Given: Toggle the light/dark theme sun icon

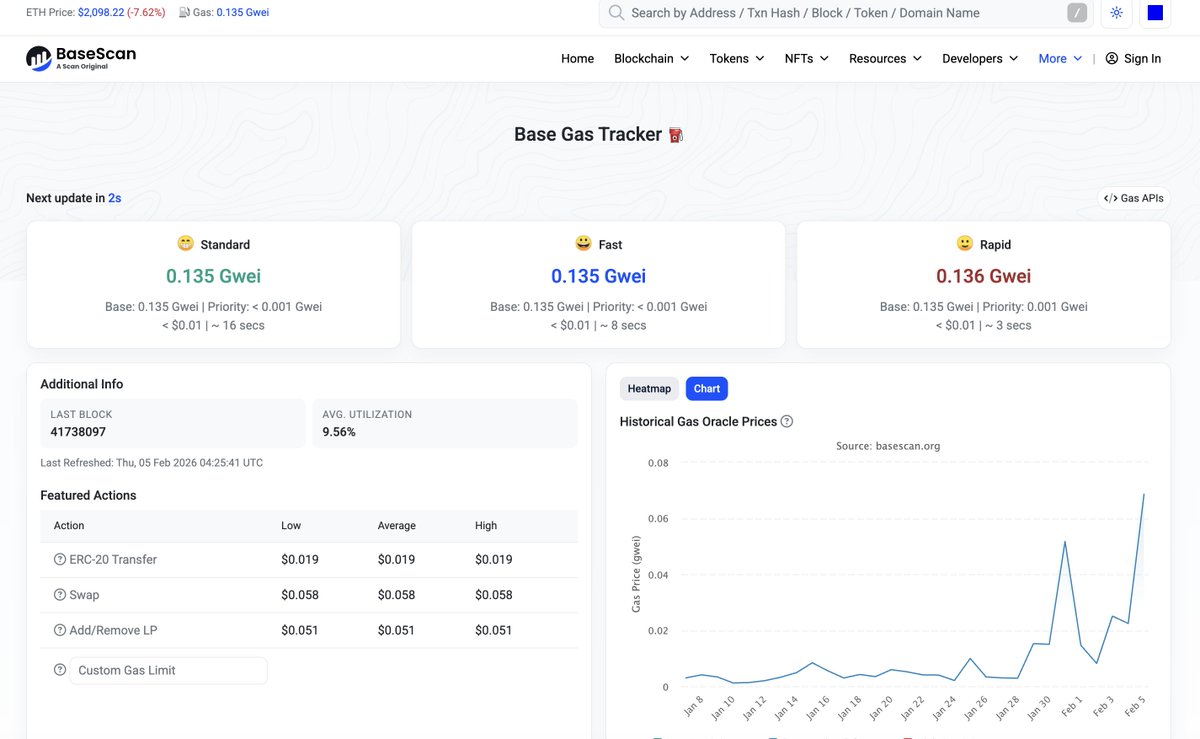Looking at the screenshot, I should pos(1117,13).
